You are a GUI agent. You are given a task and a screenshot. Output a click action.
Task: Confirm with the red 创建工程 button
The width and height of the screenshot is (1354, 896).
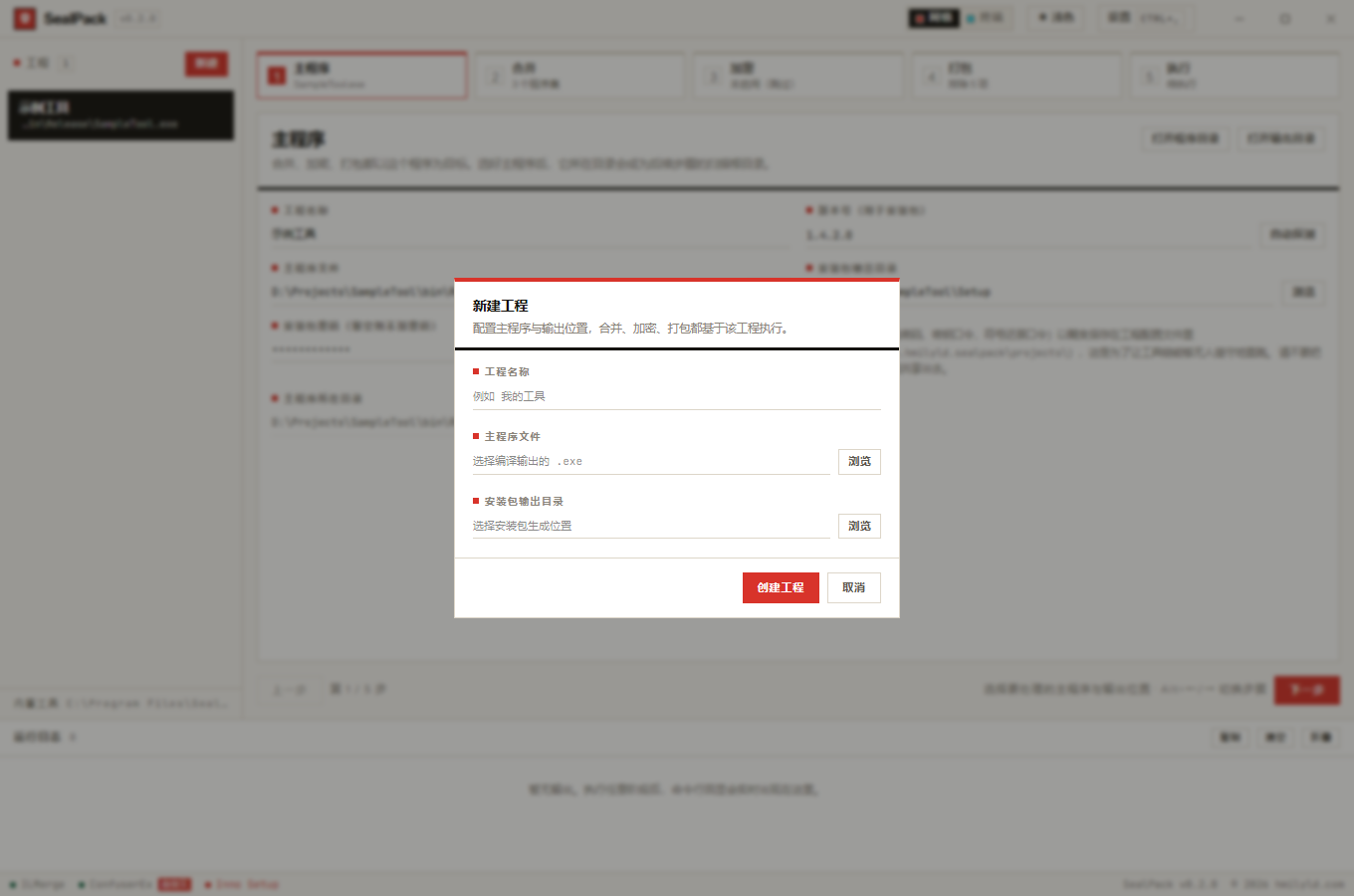(781, 587)
